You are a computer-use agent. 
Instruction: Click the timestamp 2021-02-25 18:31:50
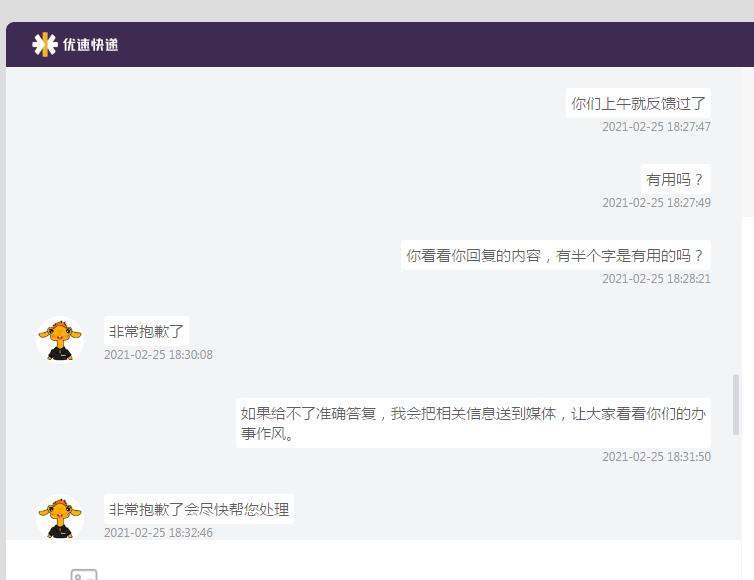656,456
